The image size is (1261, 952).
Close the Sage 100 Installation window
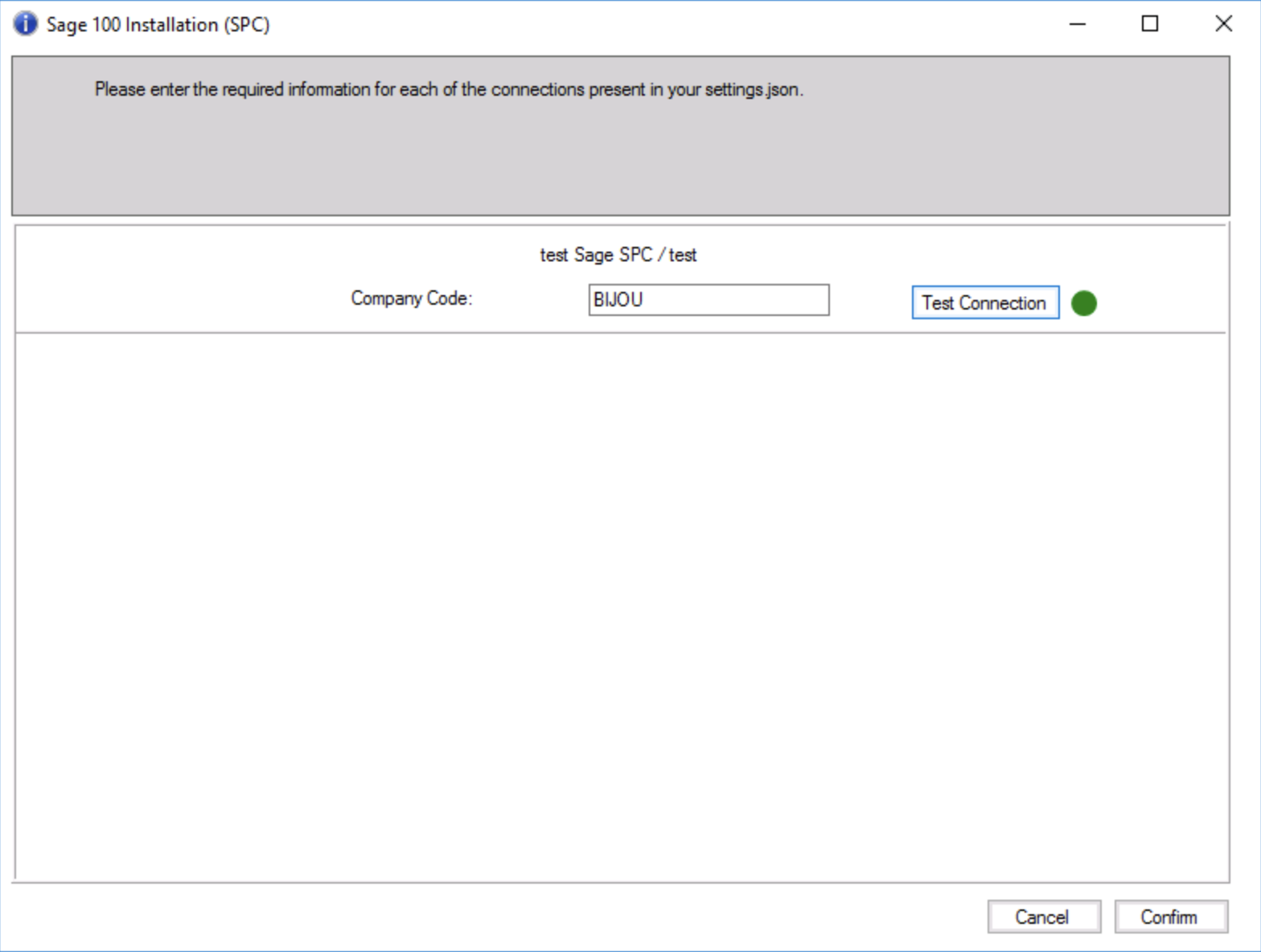(1223, 24)
